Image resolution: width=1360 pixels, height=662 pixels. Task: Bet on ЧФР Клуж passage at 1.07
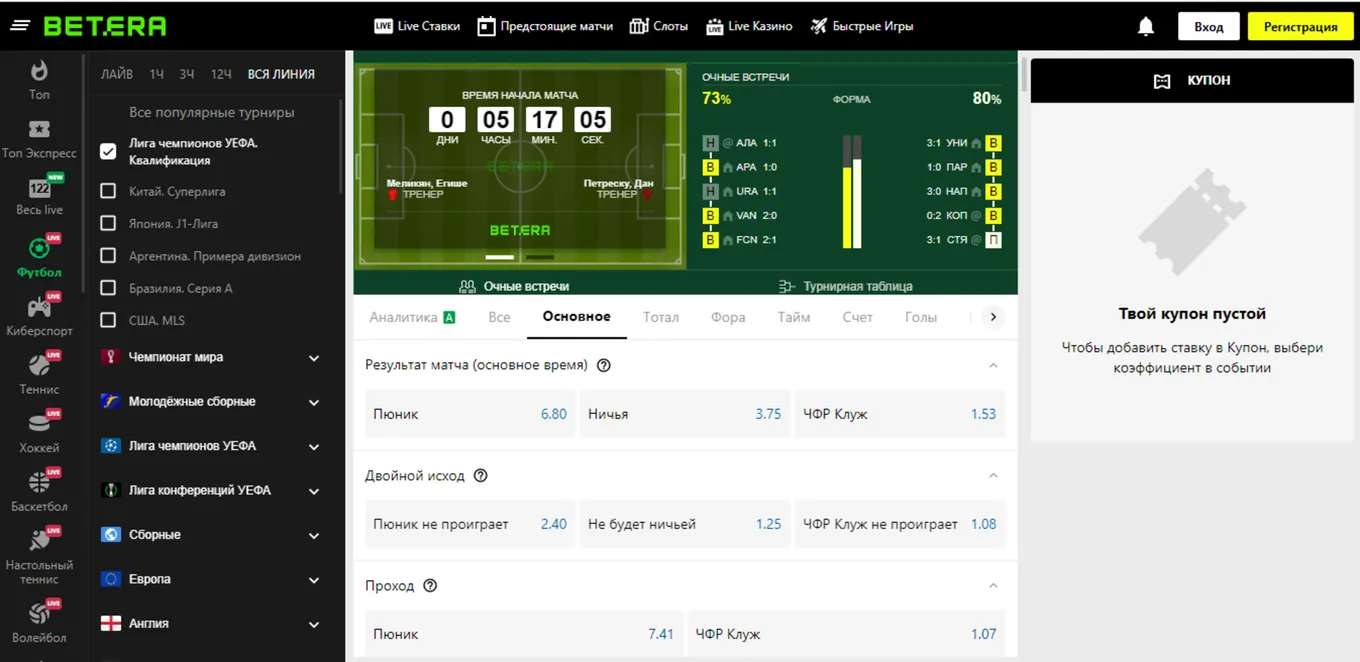pos(846,634)
